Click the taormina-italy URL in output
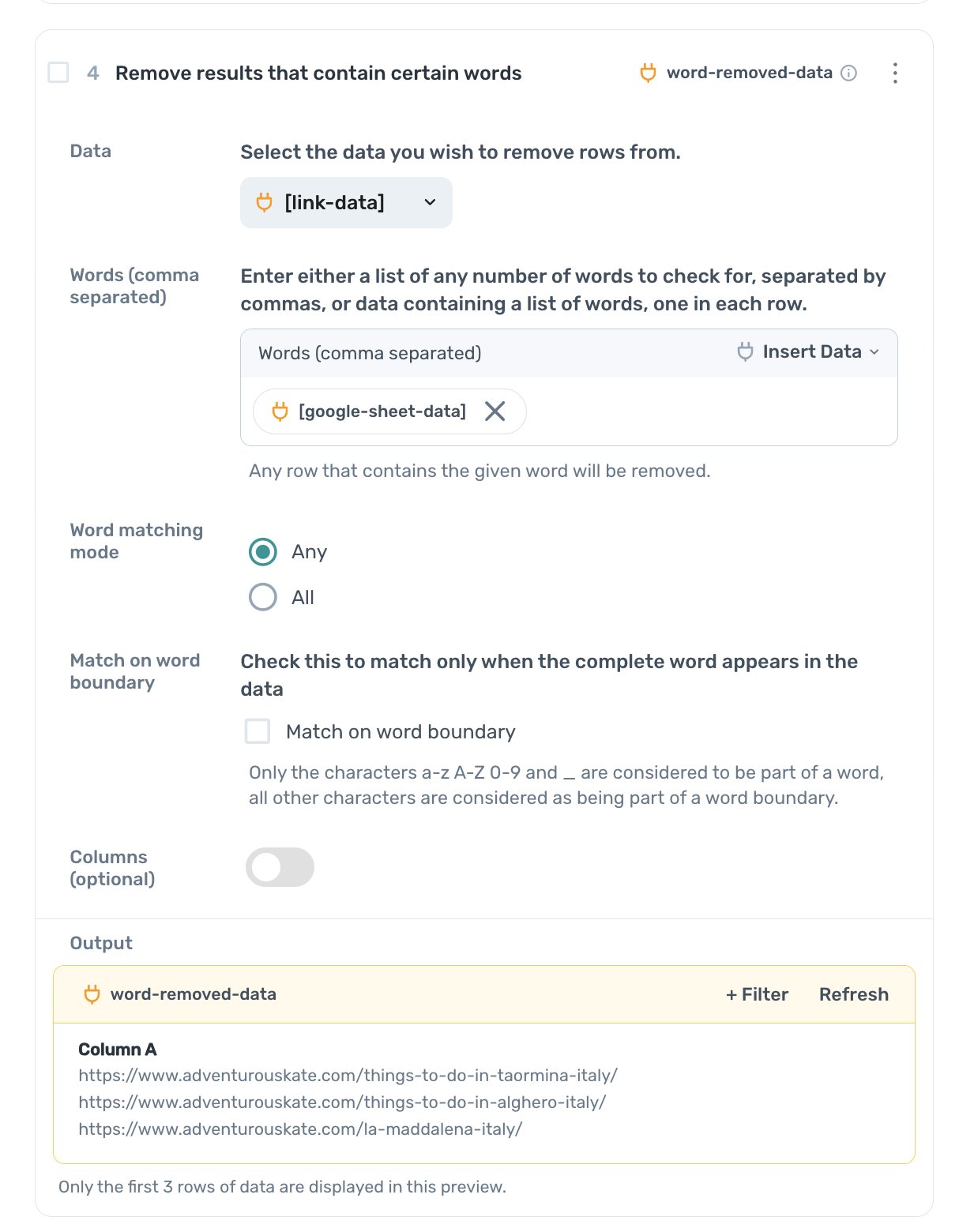This screenshot has height=1232, width=959. [x=348, y=1076]
